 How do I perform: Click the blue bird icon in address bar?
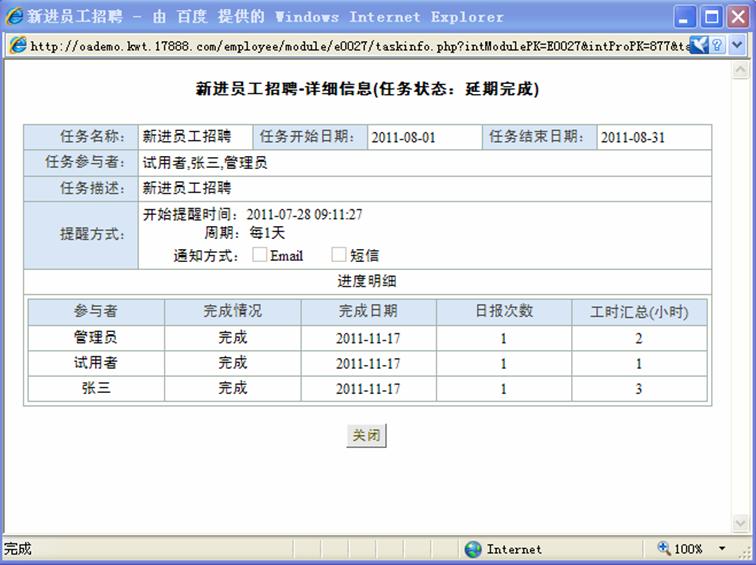coord(699,46)
